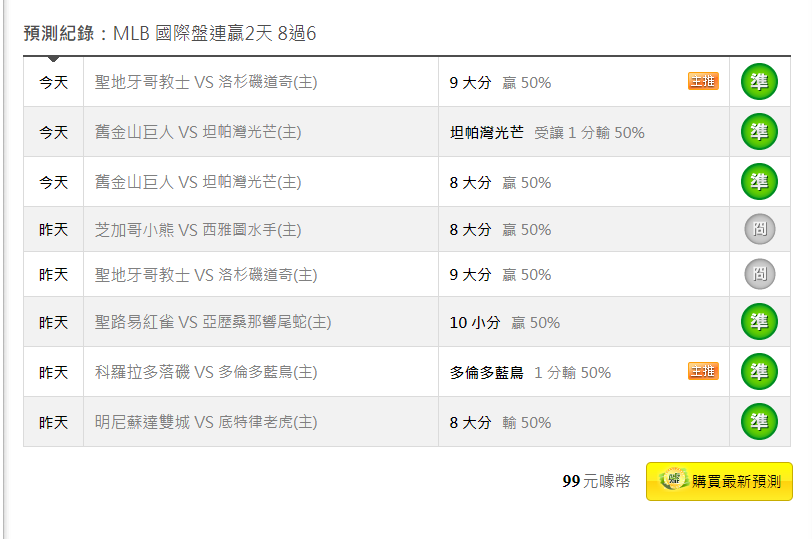The image size is (812, 539).
Task: Open 芝加哥小熊 VS 西雅圖水手 matchup
Action: [x=198, y=229]
